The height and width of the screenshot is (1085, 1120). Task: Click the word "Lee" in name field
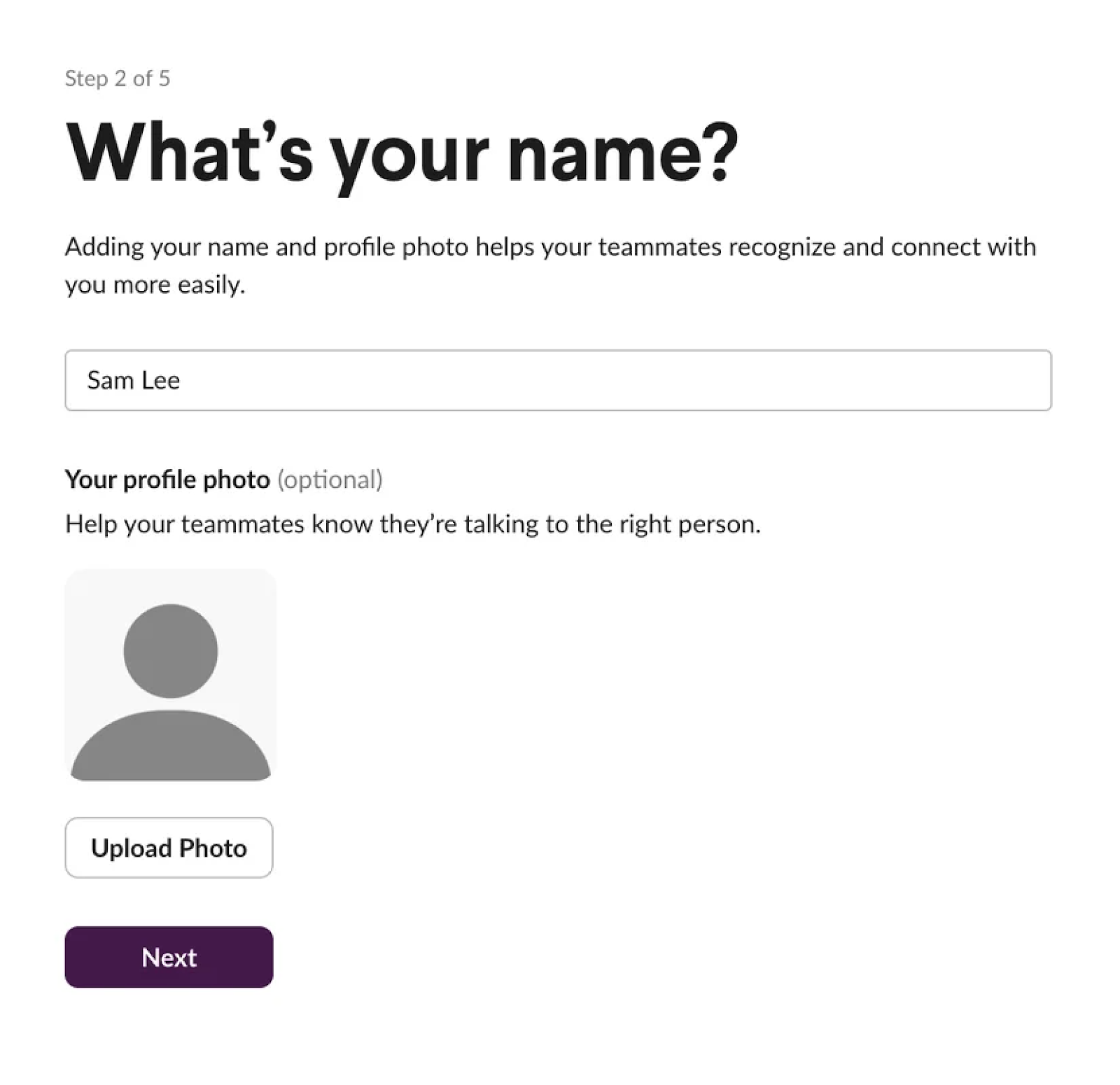161,380
